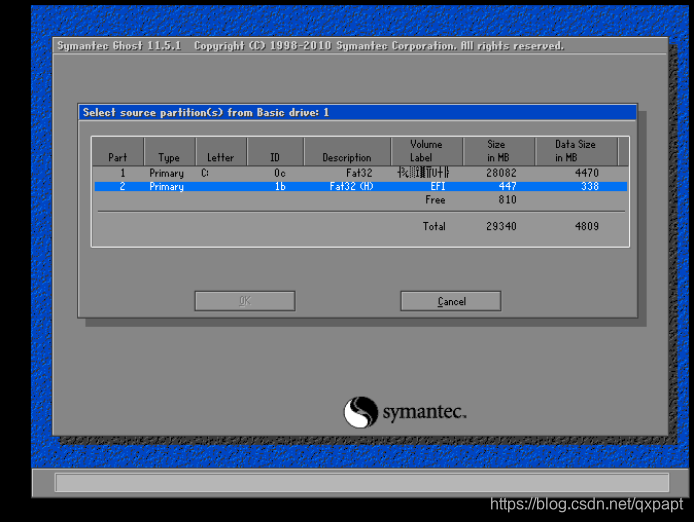The image size is (694, 523).
Task: Click the total data size 4809
Action: [x=586, y=227]
